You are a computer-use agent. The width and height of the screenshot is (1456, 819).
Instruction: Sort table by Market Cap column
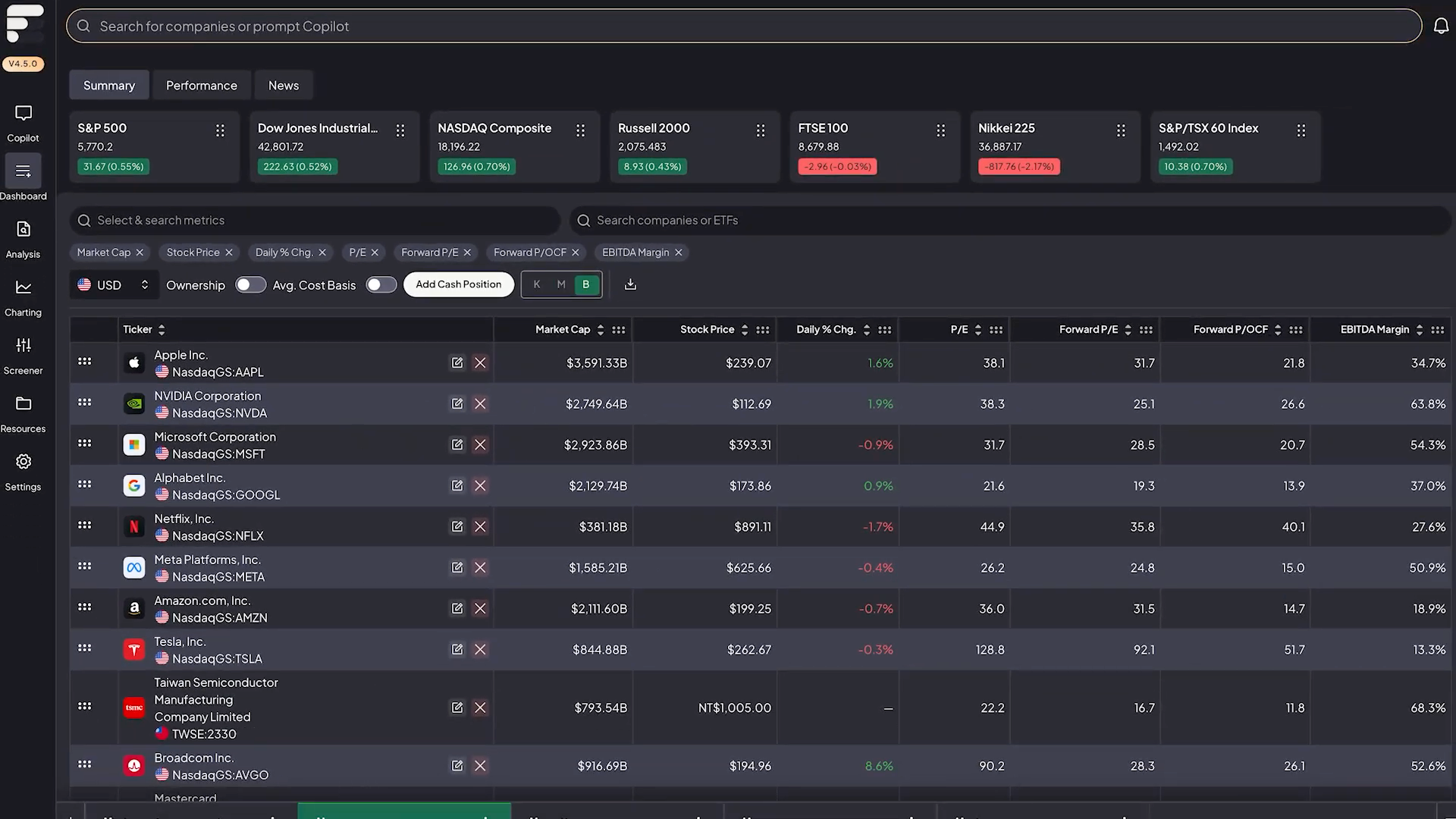pos(601,330)
